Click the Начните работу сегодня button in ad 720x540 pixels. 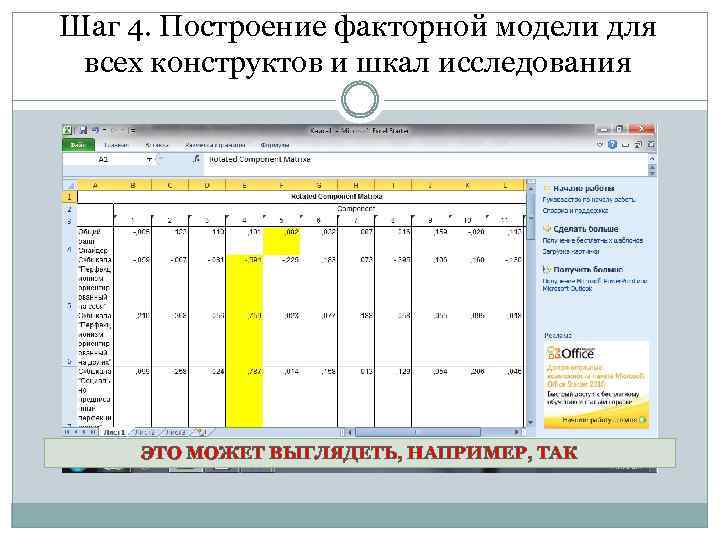coord(604,420)
